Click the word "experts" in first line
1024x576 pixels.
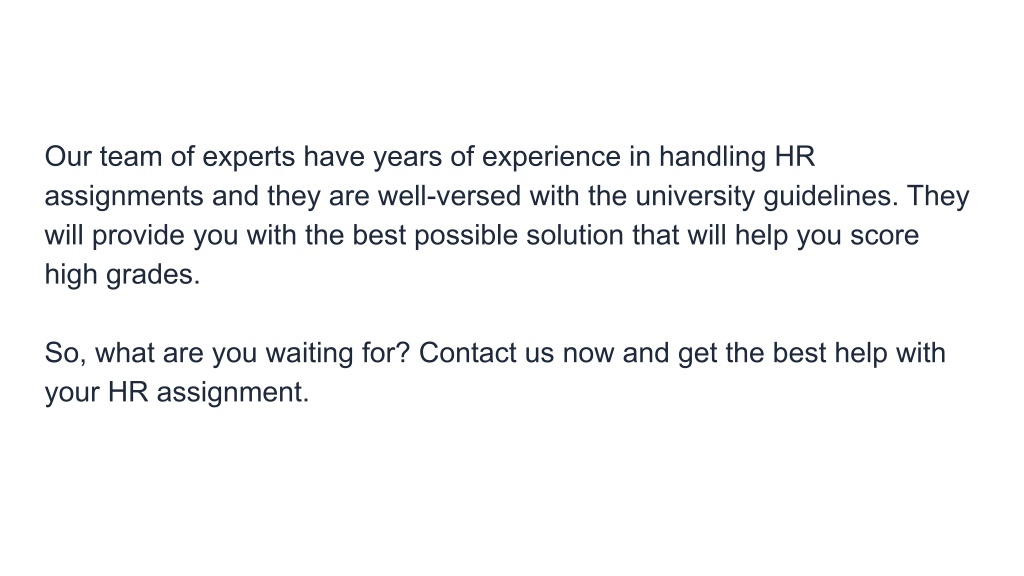[x=249, y=158]
